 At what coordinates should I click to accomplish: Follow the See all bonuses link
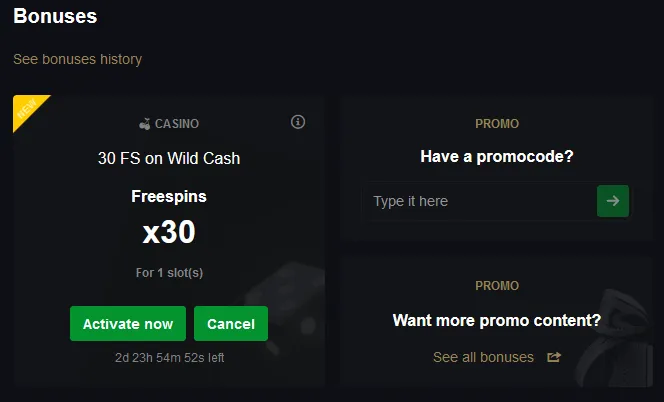click(x=483, y=357)
